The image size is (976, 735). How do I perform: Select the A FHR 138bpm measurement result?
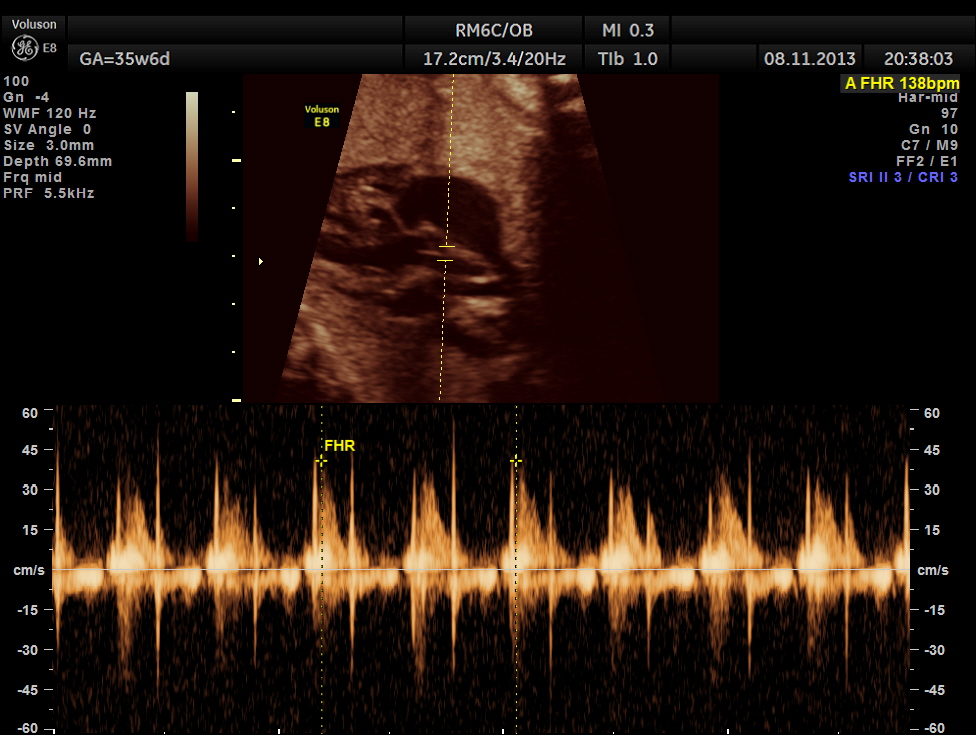tap(901, 84)
